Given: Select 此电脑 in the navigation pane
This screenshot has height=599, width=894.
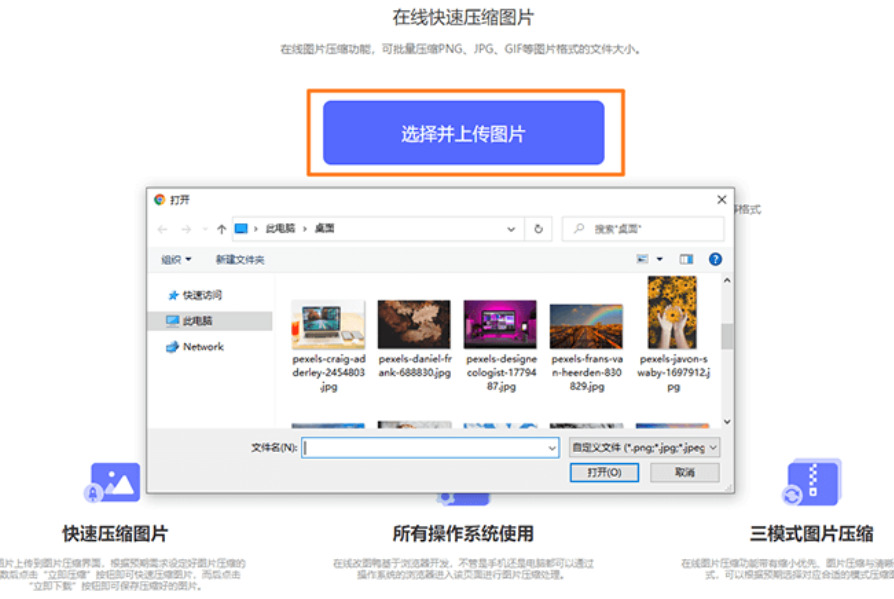Looking at the screenshot, I should coord(210,321).
